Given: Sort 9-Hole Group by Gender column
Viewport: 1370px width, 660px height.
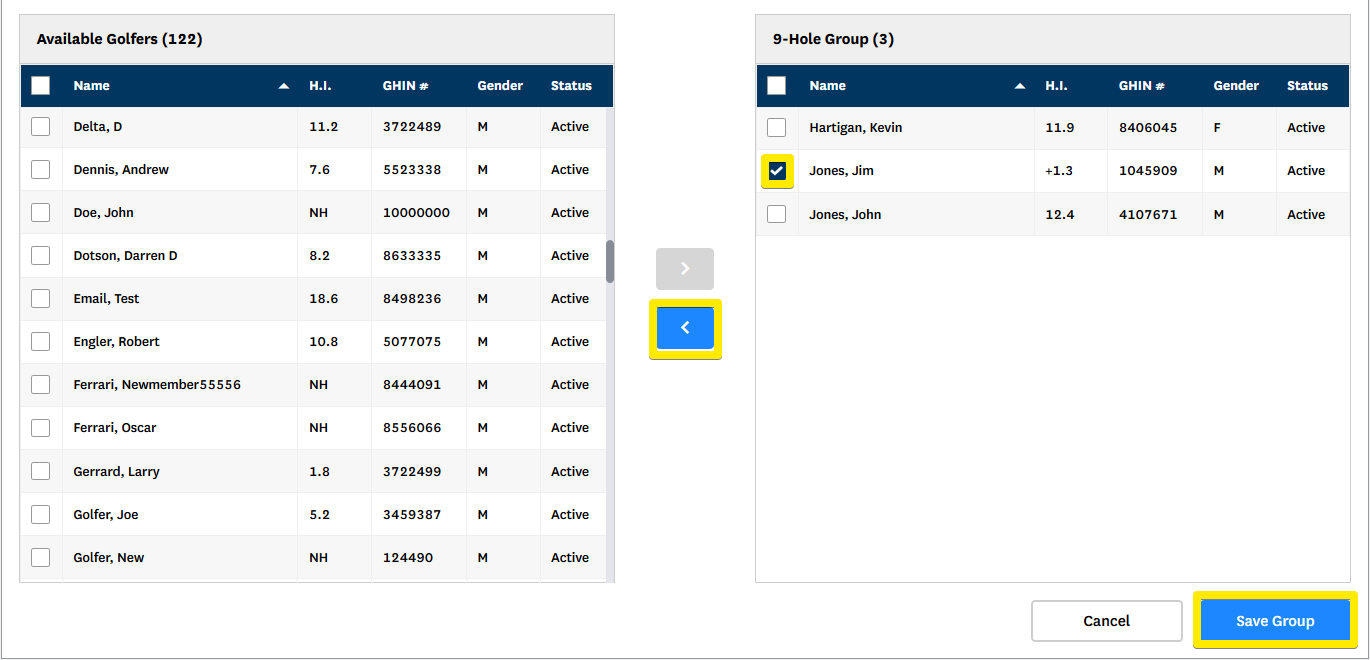Looking at the screenshot, I should pos(1236,86).
